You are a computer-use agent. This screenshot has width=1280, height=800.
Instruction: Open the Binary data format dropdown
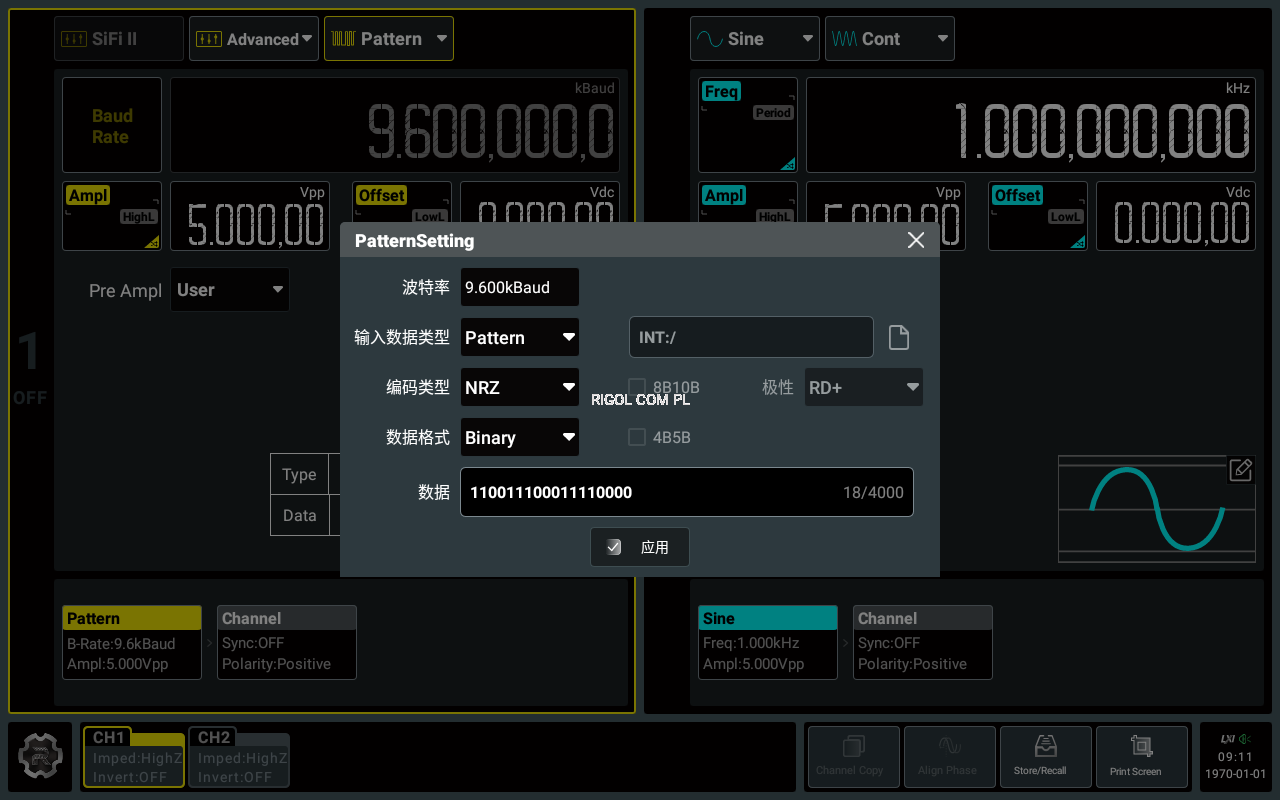(520, 438)
